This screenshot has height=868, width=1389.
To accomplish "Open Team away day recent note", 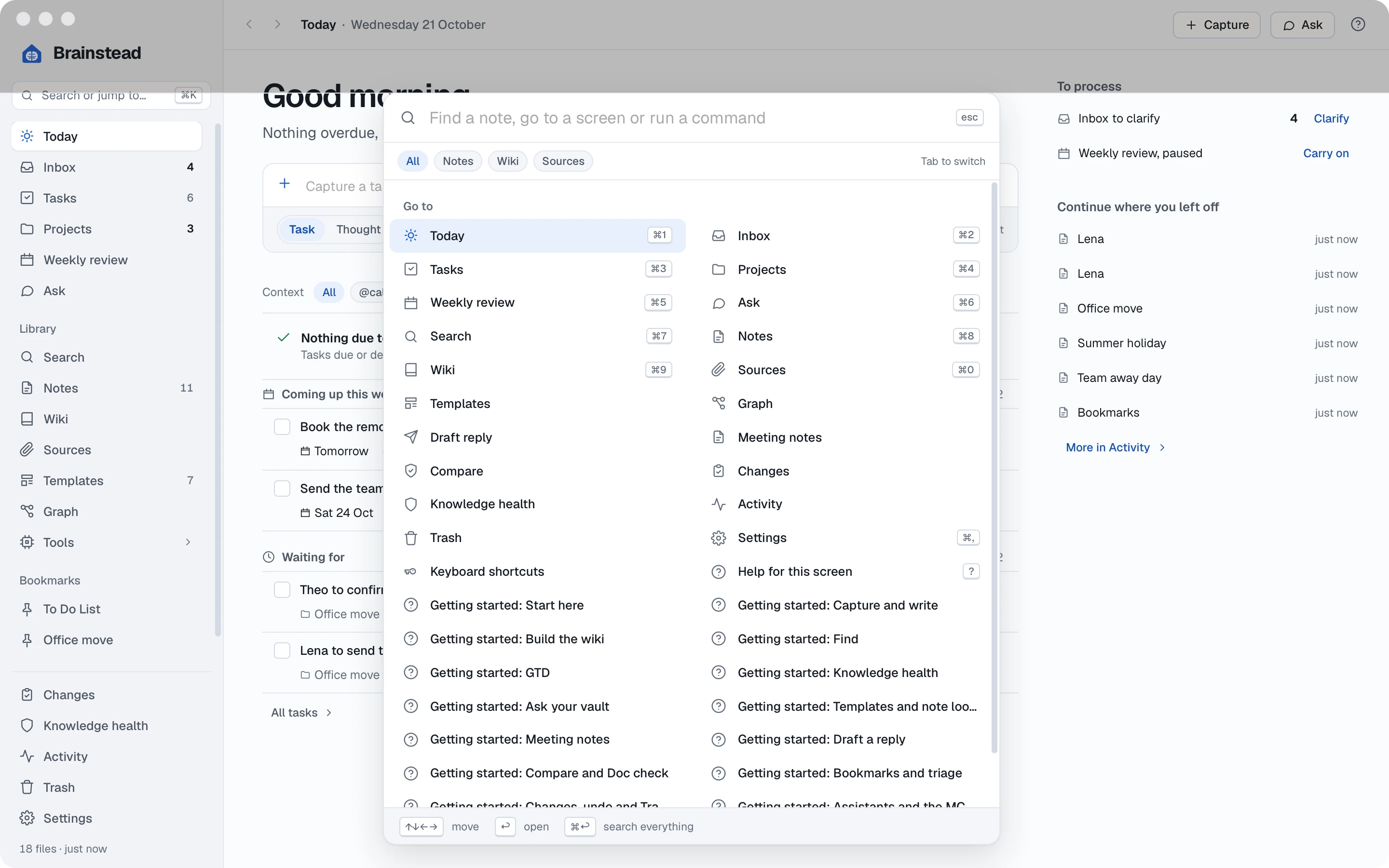I will pos(1208,379).
